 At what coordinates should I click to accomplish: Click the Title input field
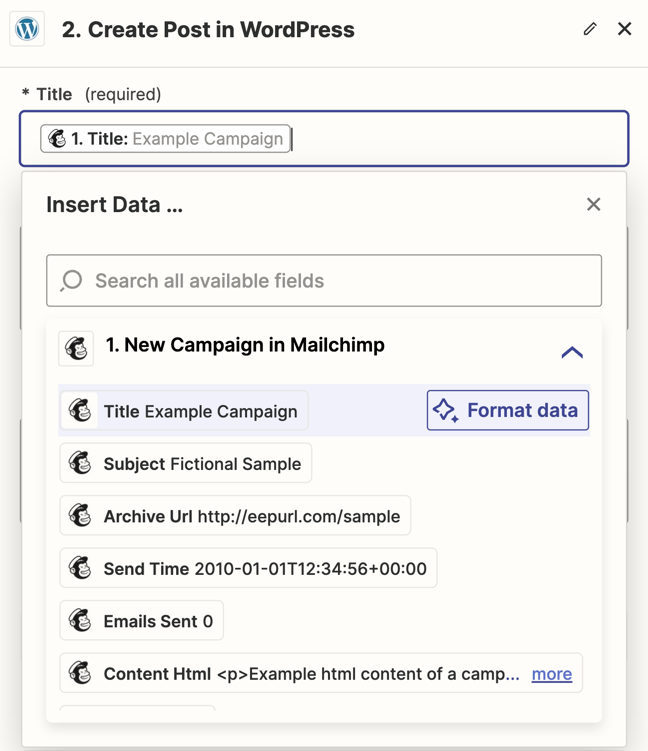pos(324,139)
